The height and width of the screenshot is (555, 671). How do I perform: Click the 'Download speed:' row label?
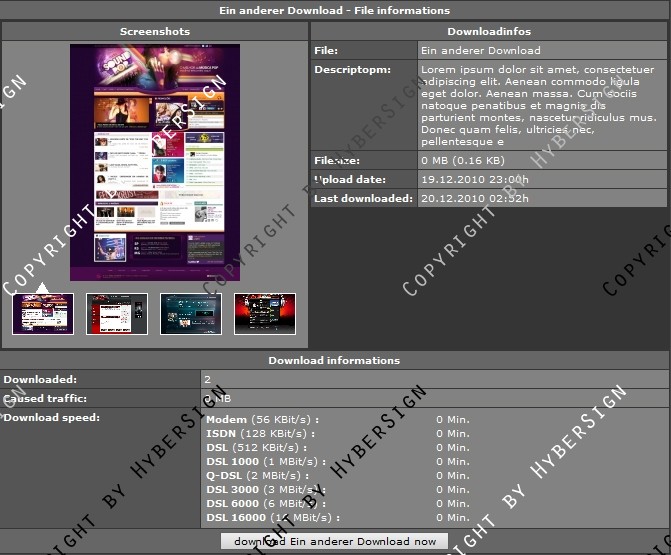[x=45, y=417]
